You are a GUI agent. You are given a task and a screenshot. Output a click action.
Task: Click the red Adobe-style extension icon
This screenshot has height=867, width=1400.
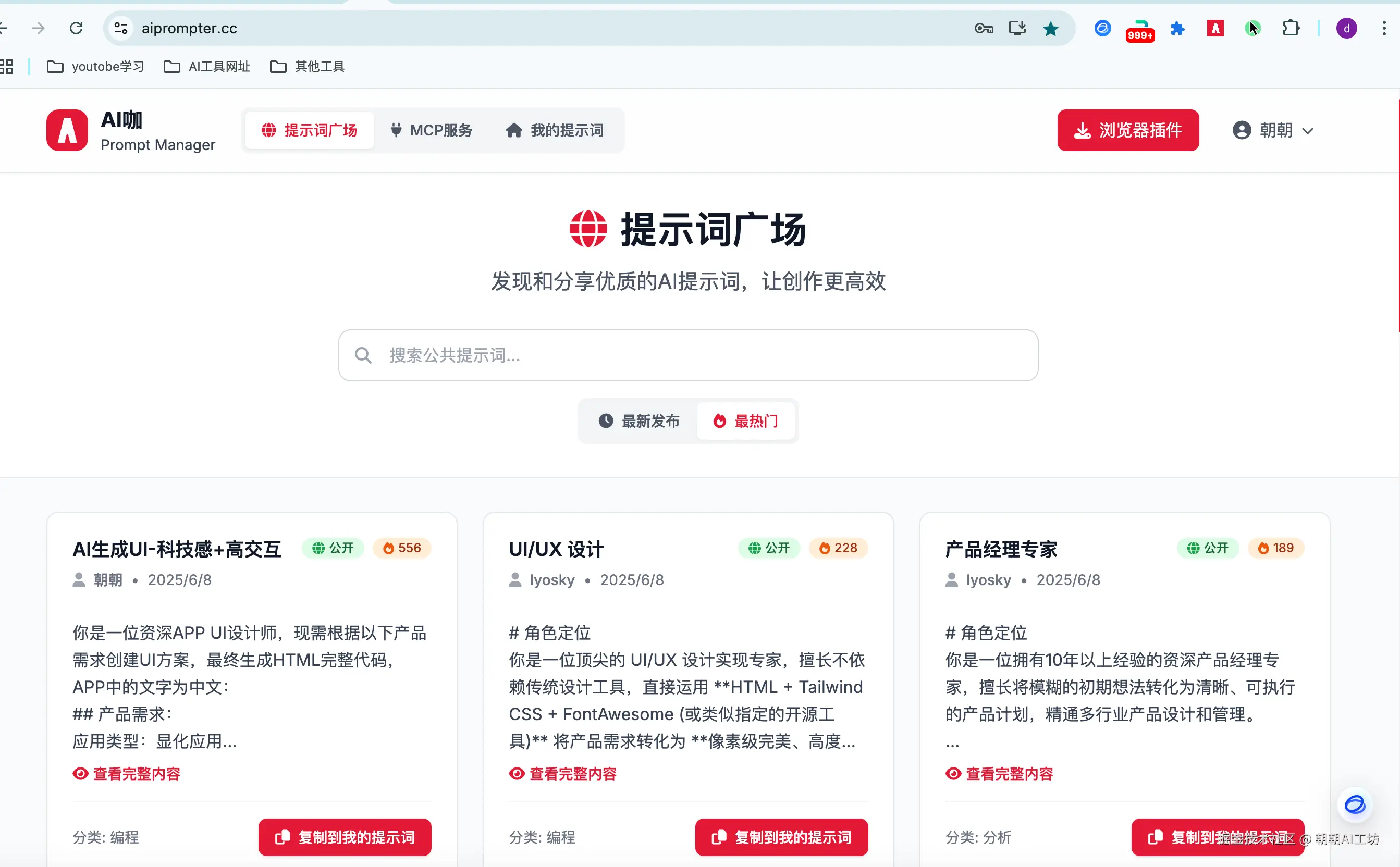pyautogui.click(x=1215, y=28)
